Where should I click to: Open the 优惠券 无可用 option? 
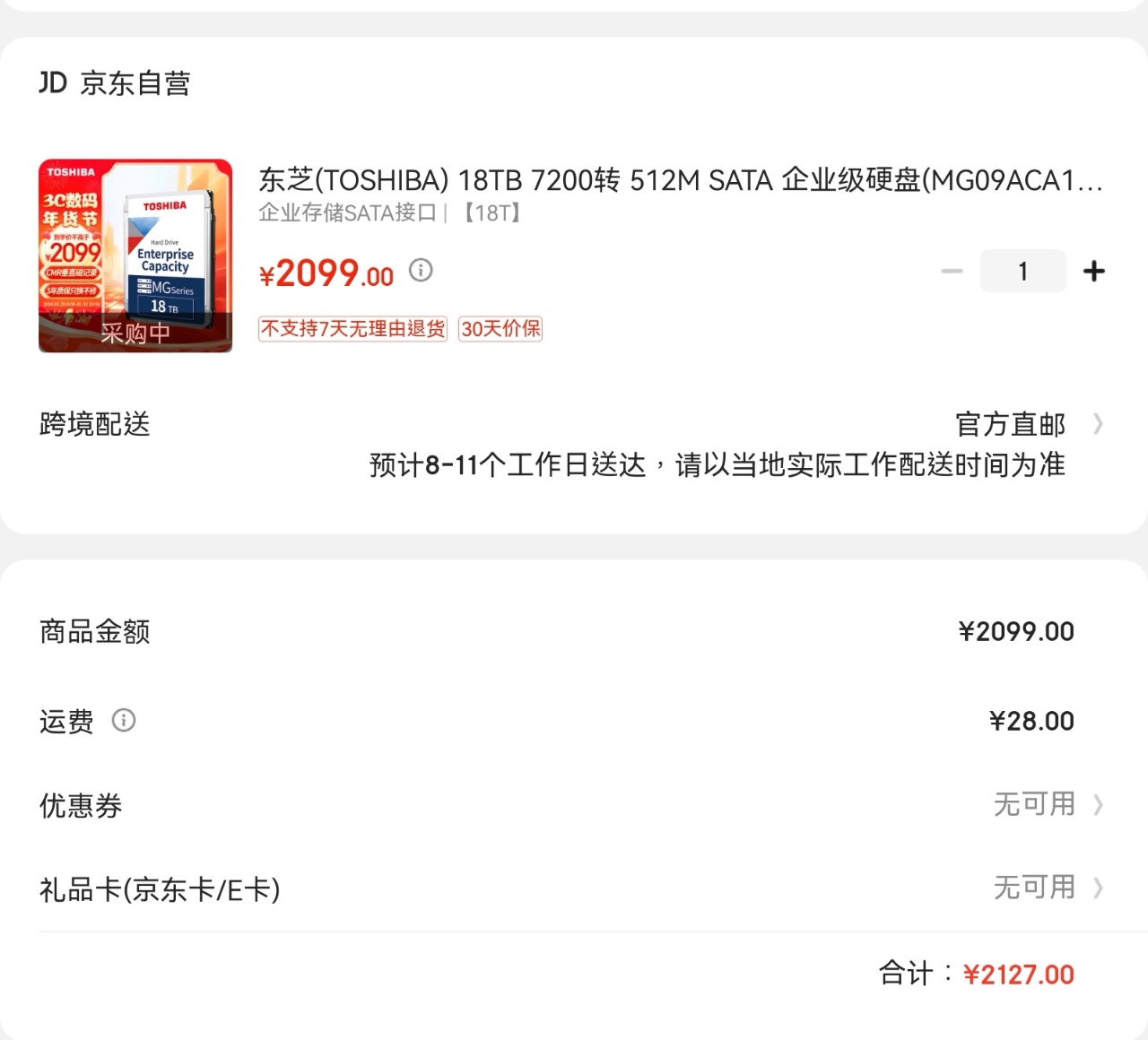click(x=1034, y=804)
